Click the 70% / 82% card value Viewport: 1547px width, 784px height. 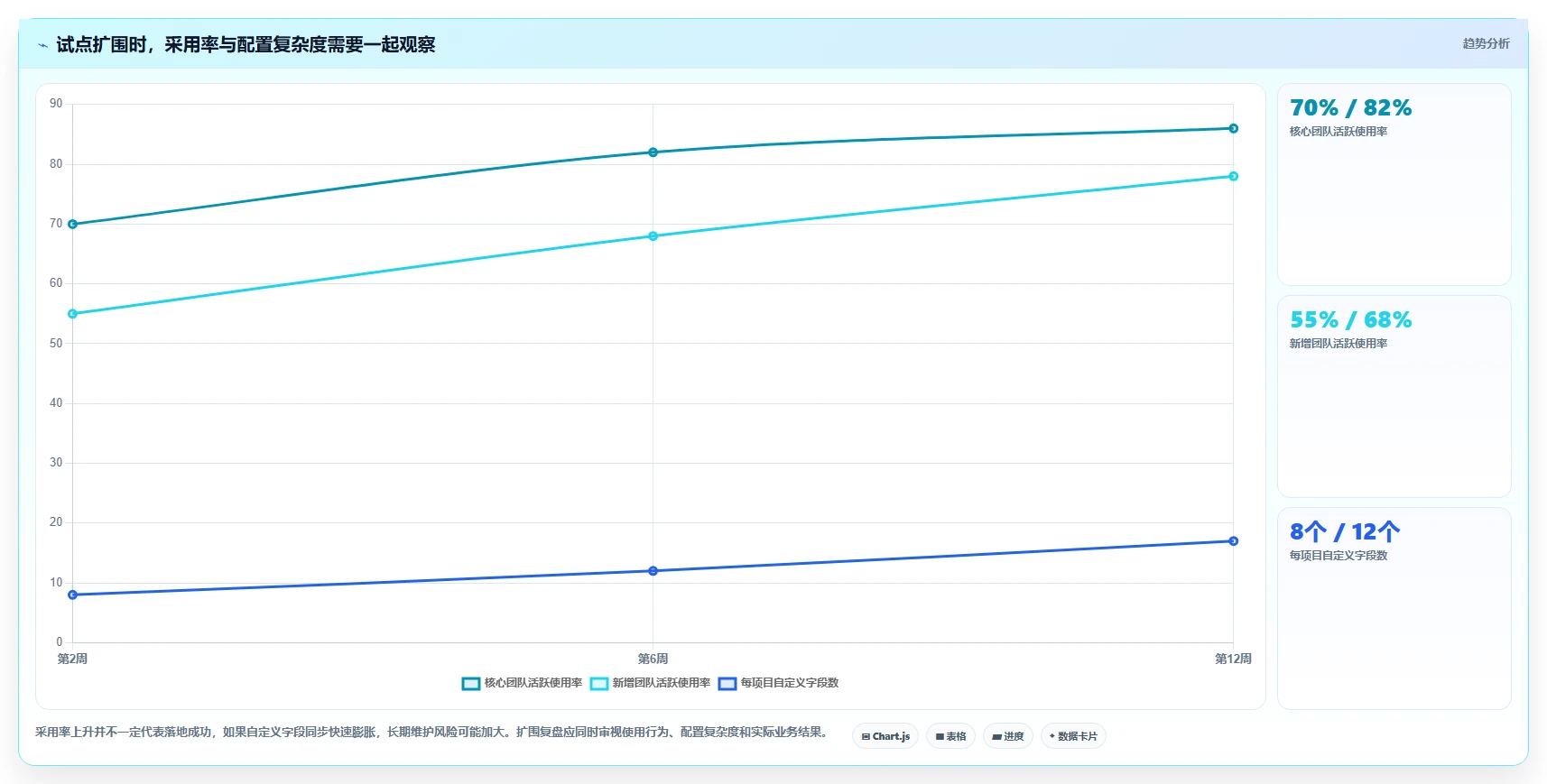1350,108
